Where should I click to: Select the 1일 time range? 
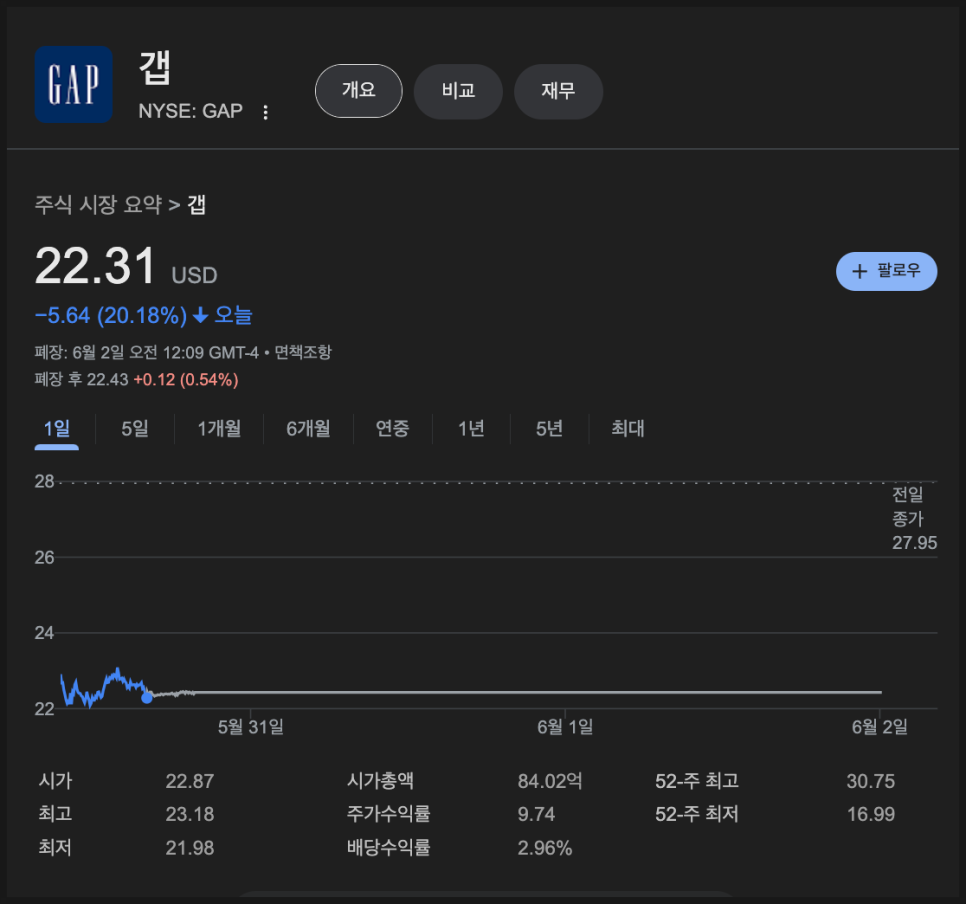[x=57, y=428]
